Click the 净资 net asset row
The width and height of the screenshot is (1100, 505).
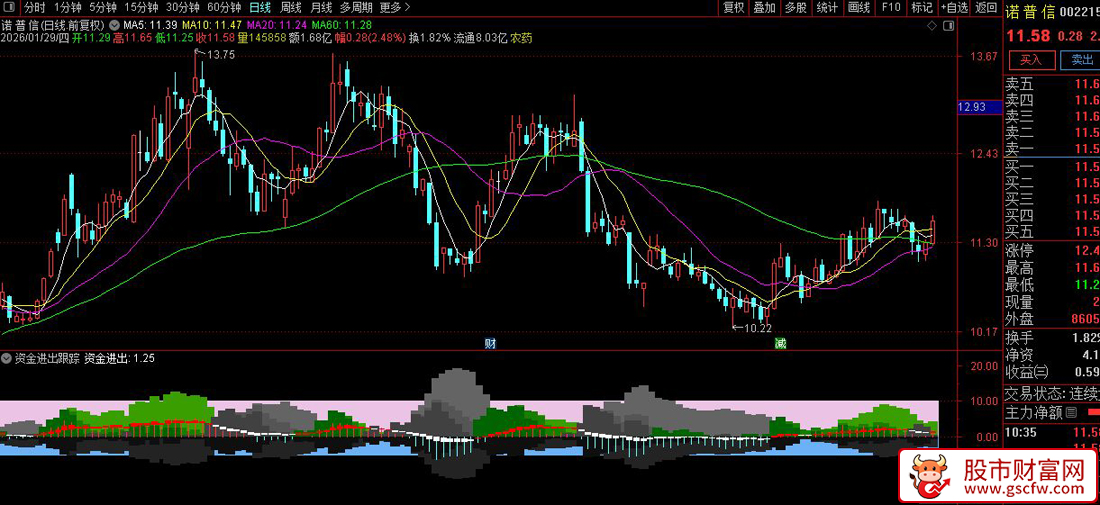pyautogui.click(x=1052, y=355)
